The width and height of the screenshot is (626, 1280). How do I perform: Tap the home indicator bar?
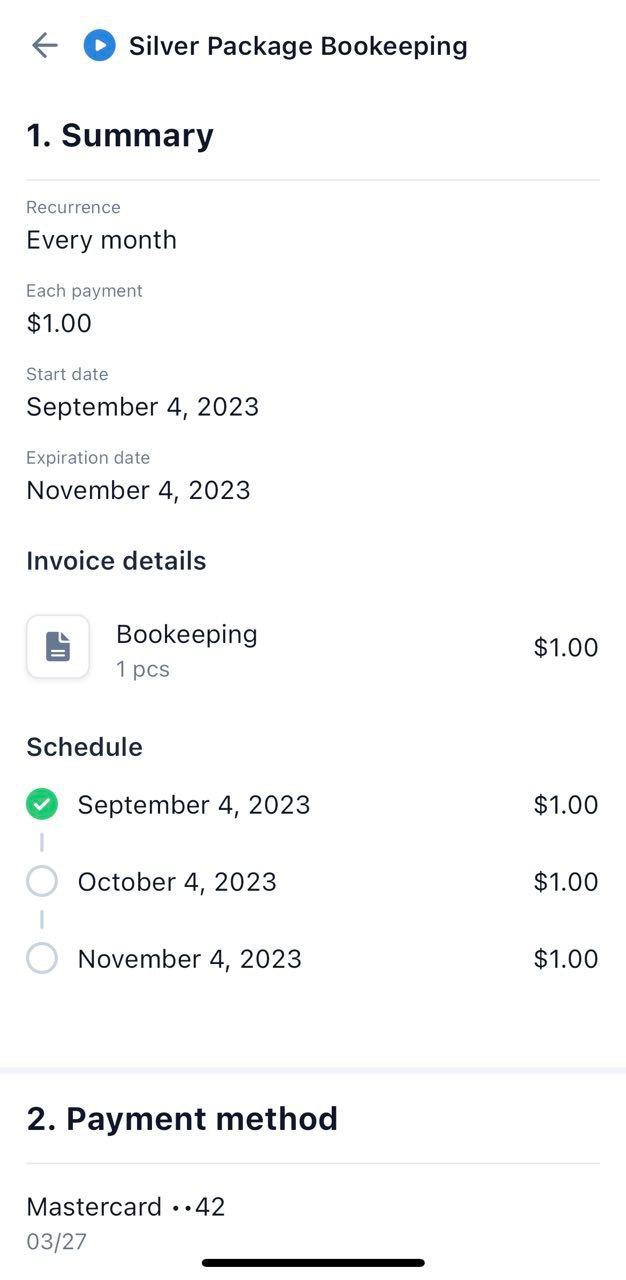(x=313, y=1263)
